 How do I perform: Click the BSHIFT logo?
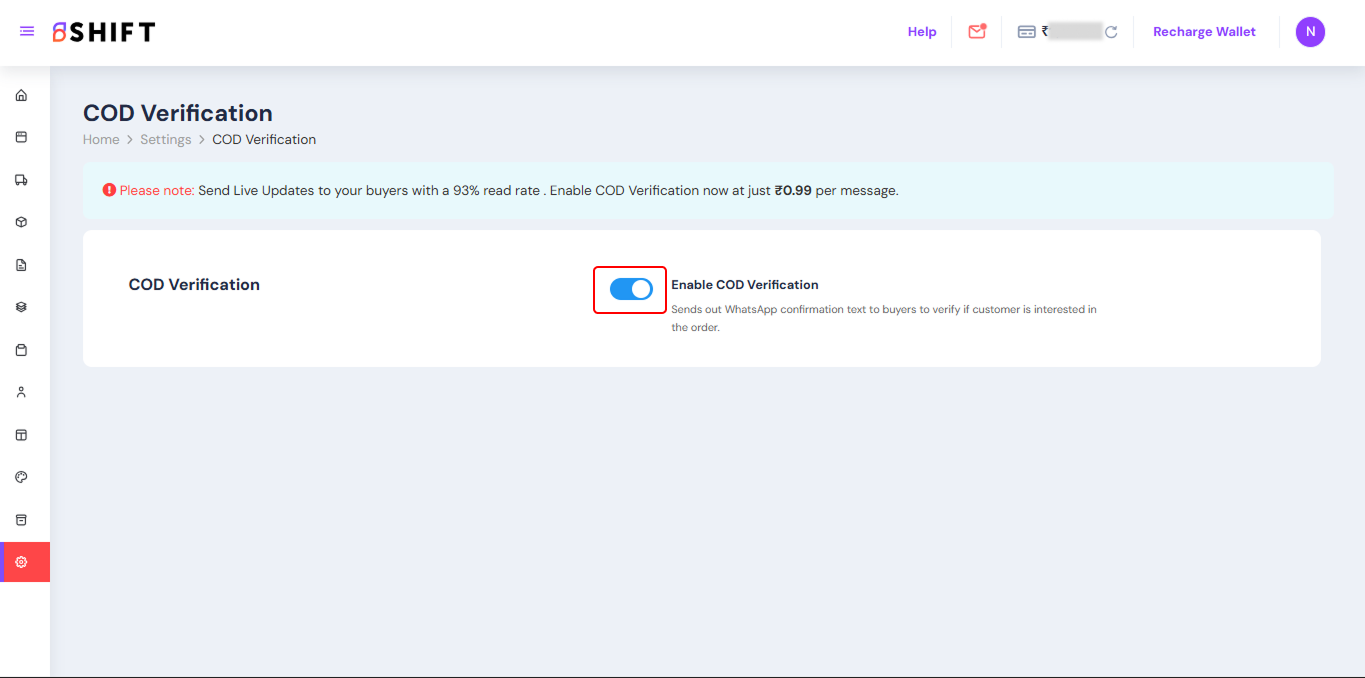click(x=104, y=32)
